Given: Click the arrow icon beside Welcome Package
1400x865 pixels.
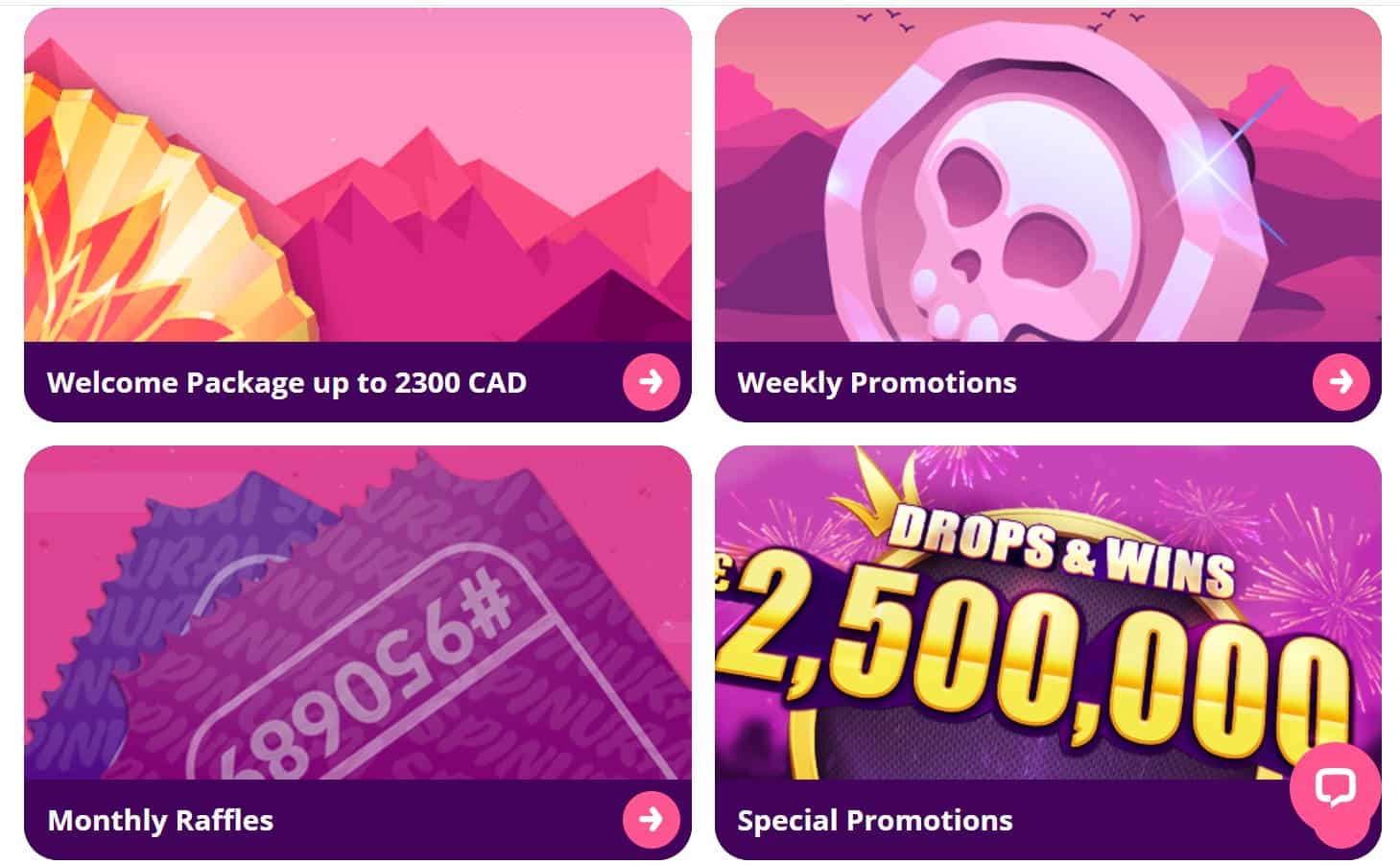Looking at the screenshot, I should [x=651, y=382].
